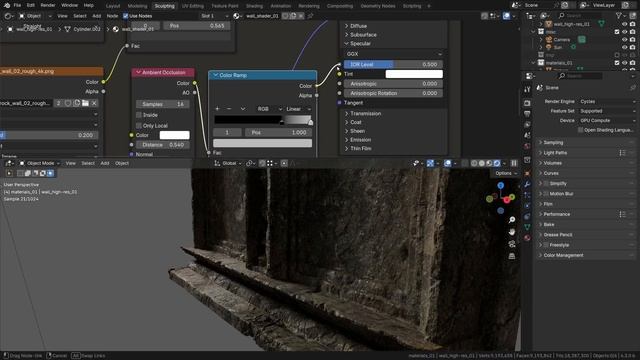The width and height of the screenshot is (640, 360).
Task: Adjust the IOR Level slider
Action: coord(393,64)
